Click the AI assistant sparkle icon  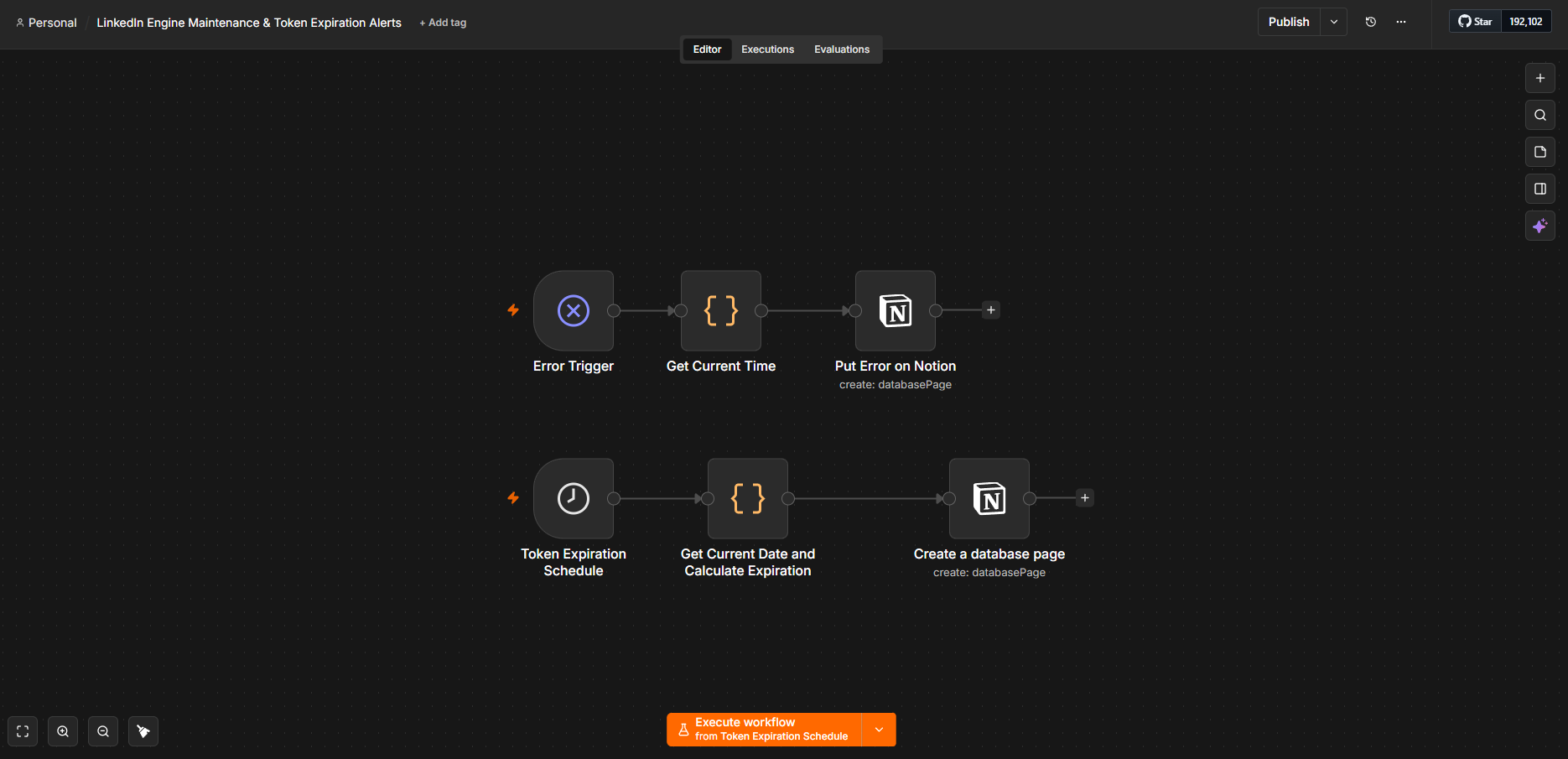click(x=1540, y=226)
